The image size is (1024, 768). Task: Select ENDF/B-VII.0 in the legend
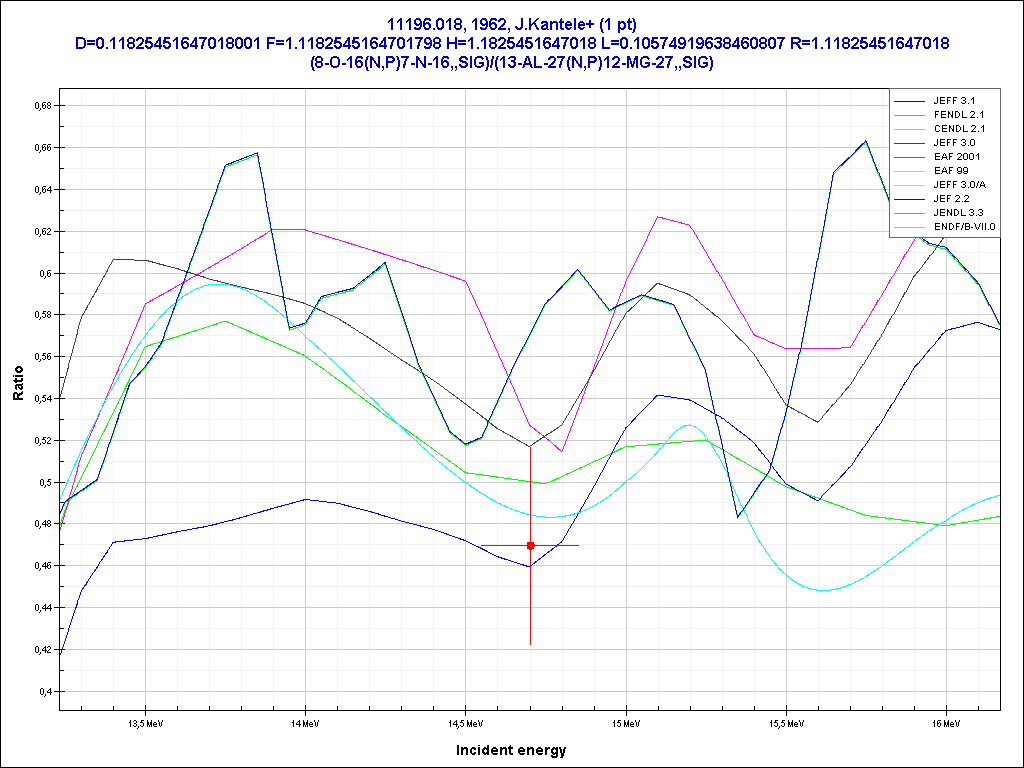[x=964, y=227]
